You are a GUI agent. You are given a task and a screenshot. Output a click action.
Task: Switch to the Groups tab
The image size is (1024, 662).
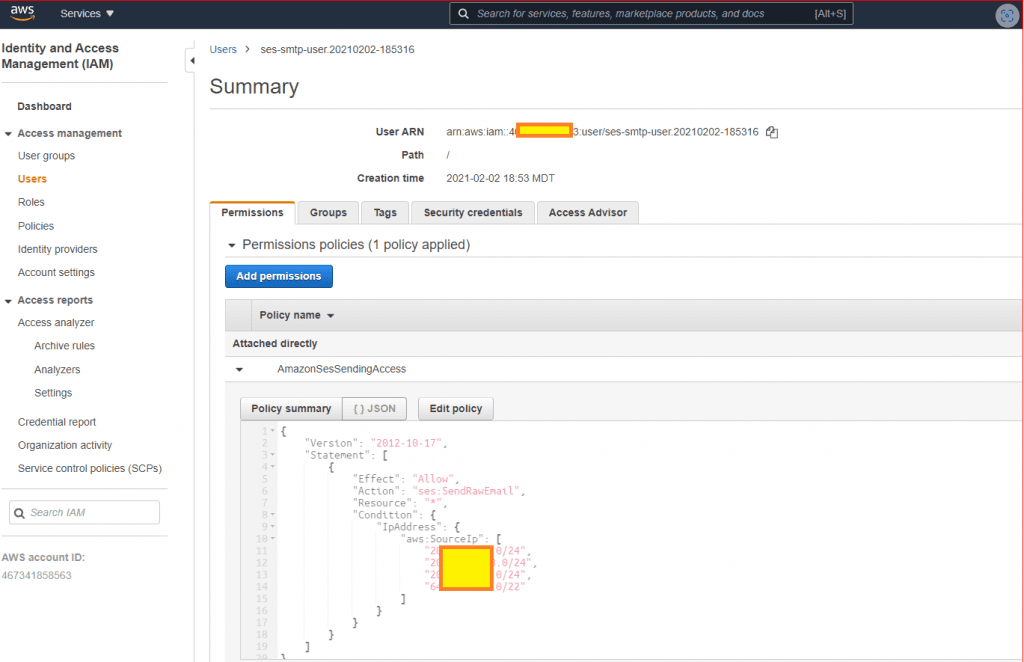(328, 213)
